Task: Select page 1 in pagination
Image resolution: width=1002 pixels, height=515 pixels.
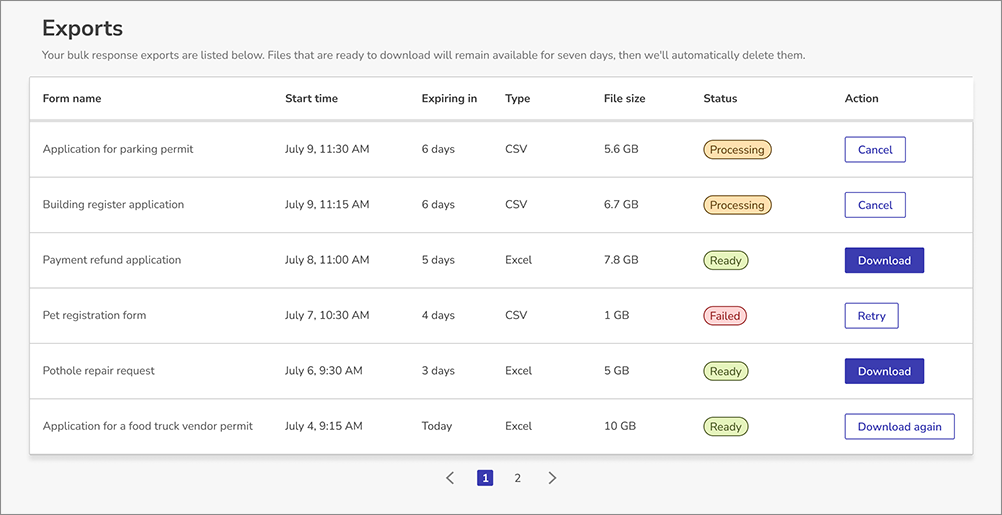Action: [x=485, y=478]
